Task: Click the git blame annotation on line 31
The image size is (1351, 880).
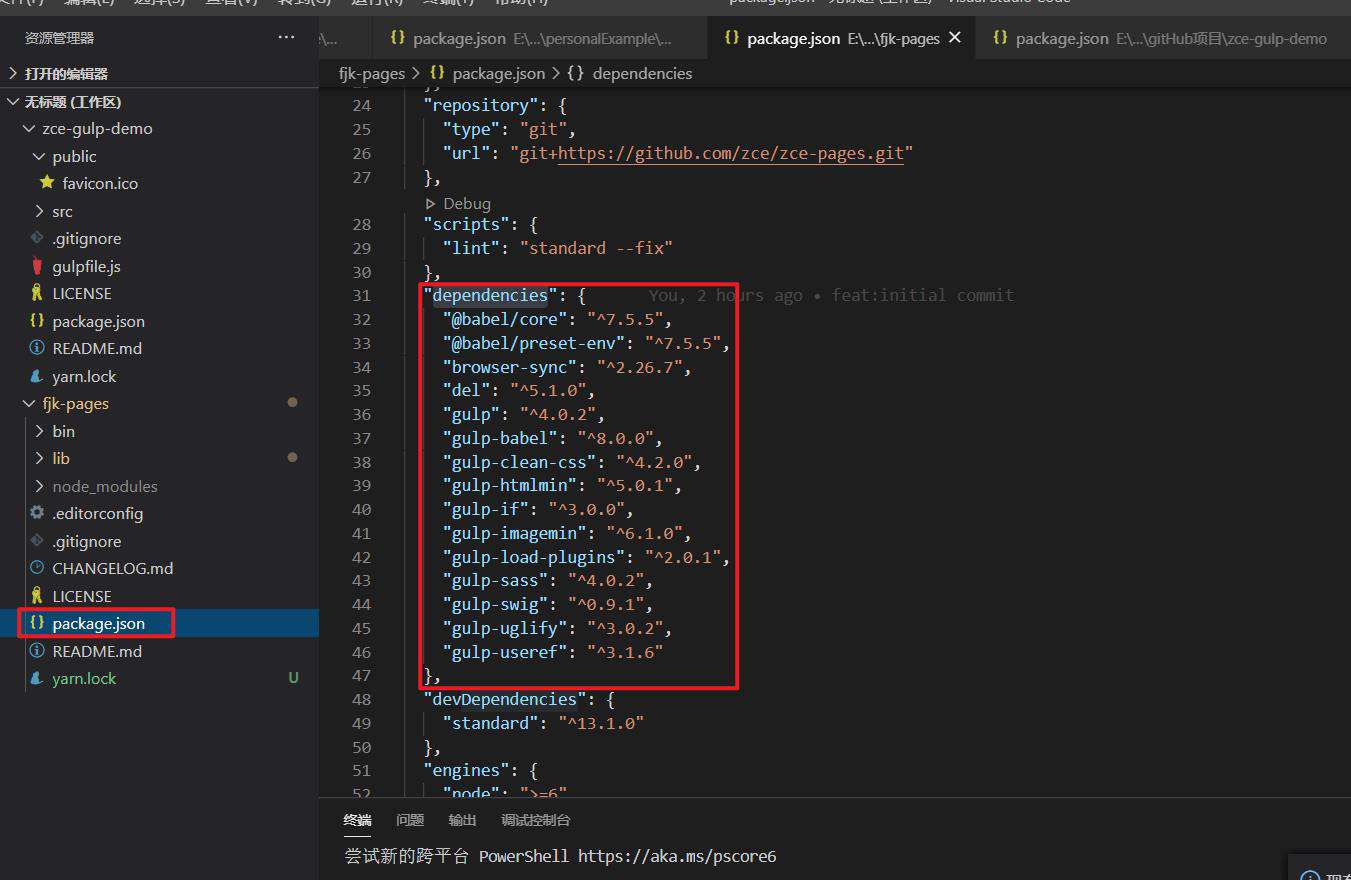Action: point(831,296)
